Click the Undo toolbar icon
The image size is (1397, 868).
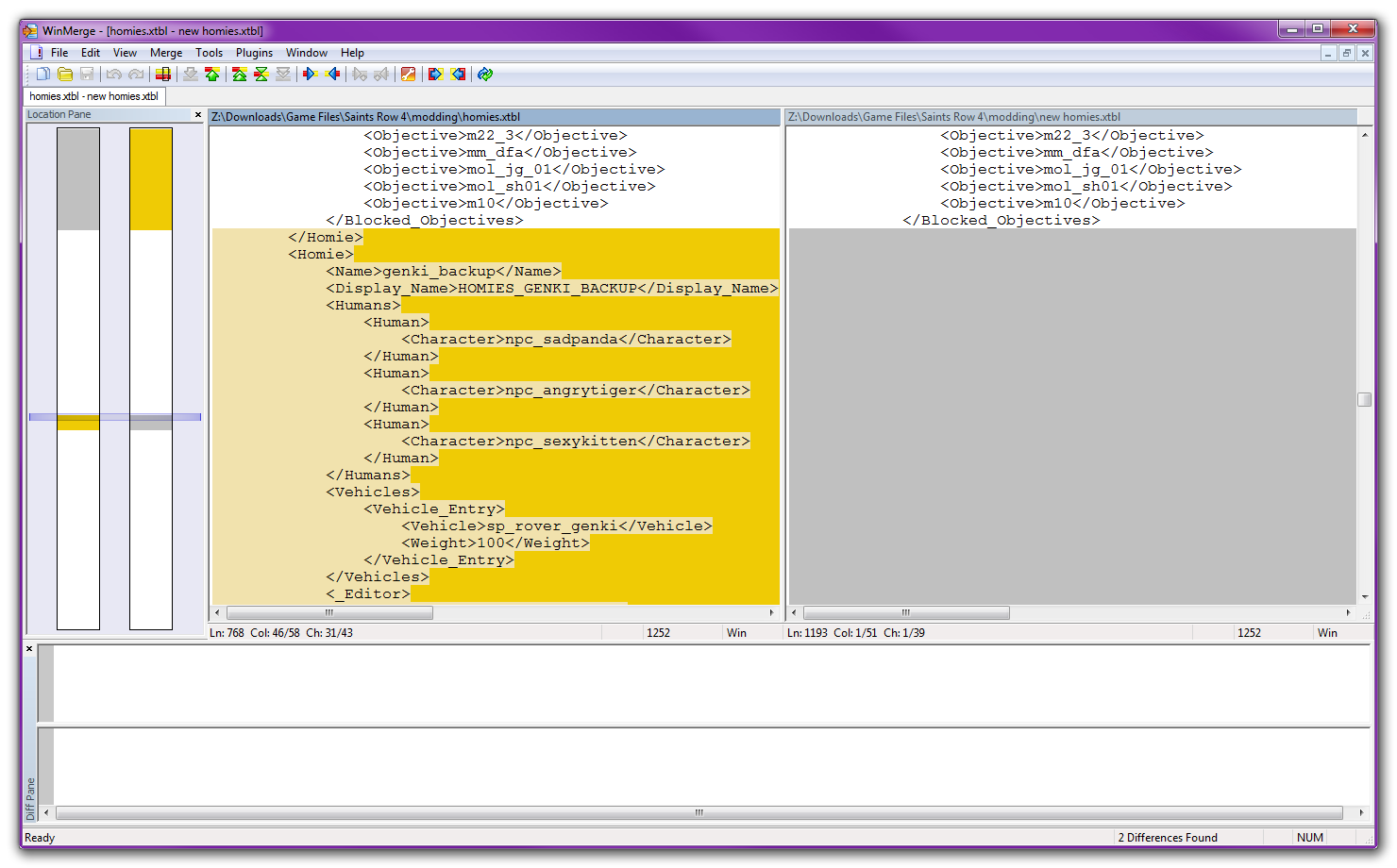click(114, 74)
